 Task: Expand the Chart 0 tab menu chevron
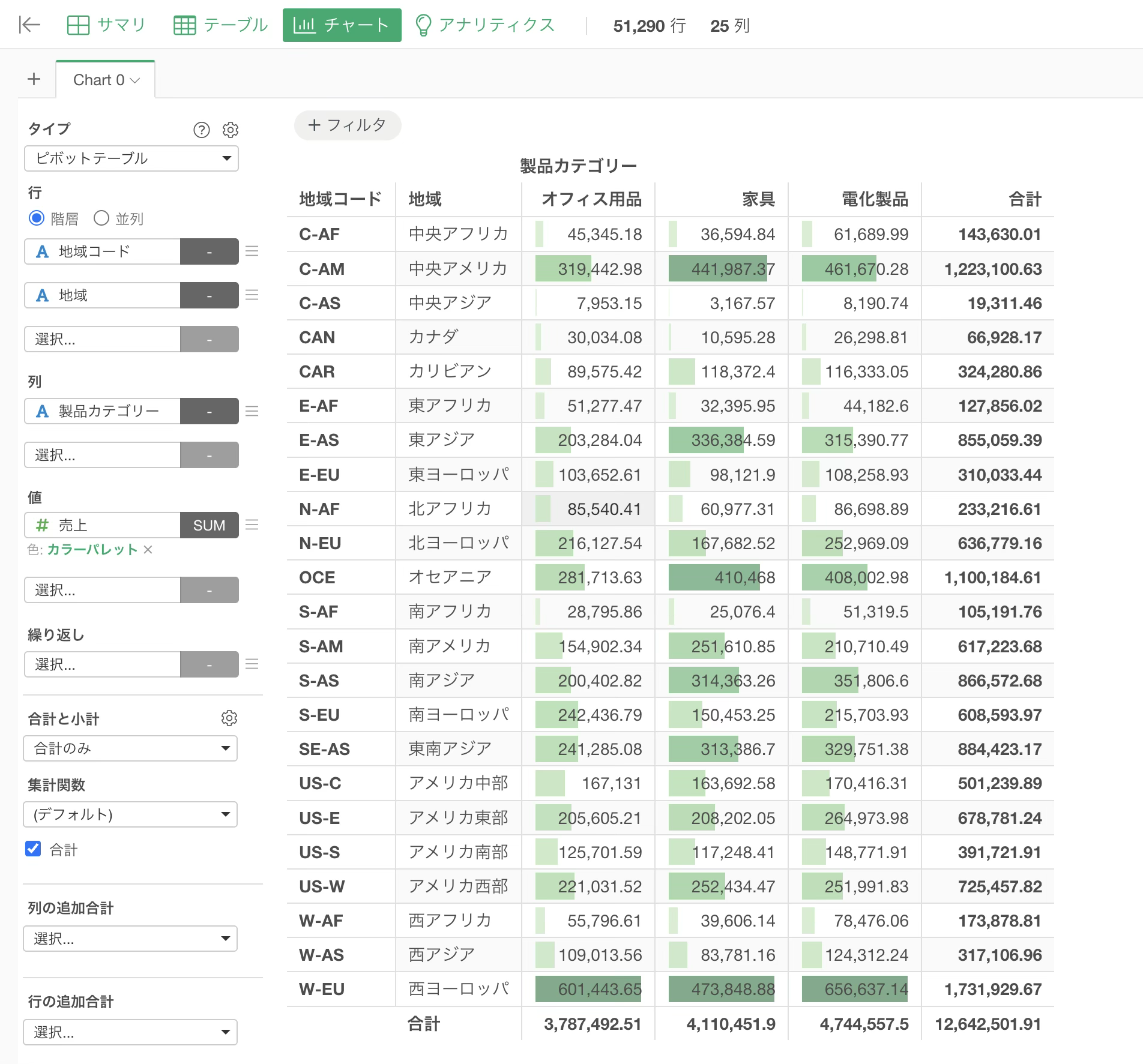(x=135, y=80)
